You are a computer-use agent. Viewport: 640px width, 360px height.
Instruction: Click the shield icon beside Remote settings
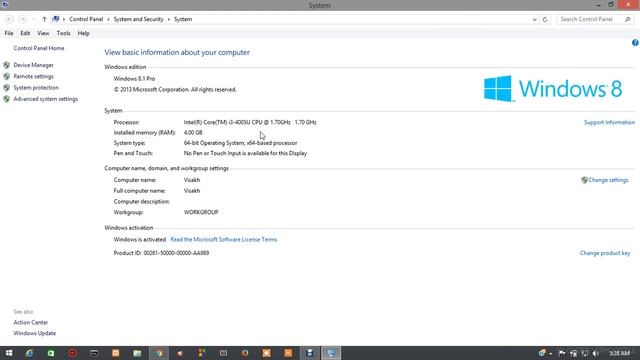tap(7, 76)
